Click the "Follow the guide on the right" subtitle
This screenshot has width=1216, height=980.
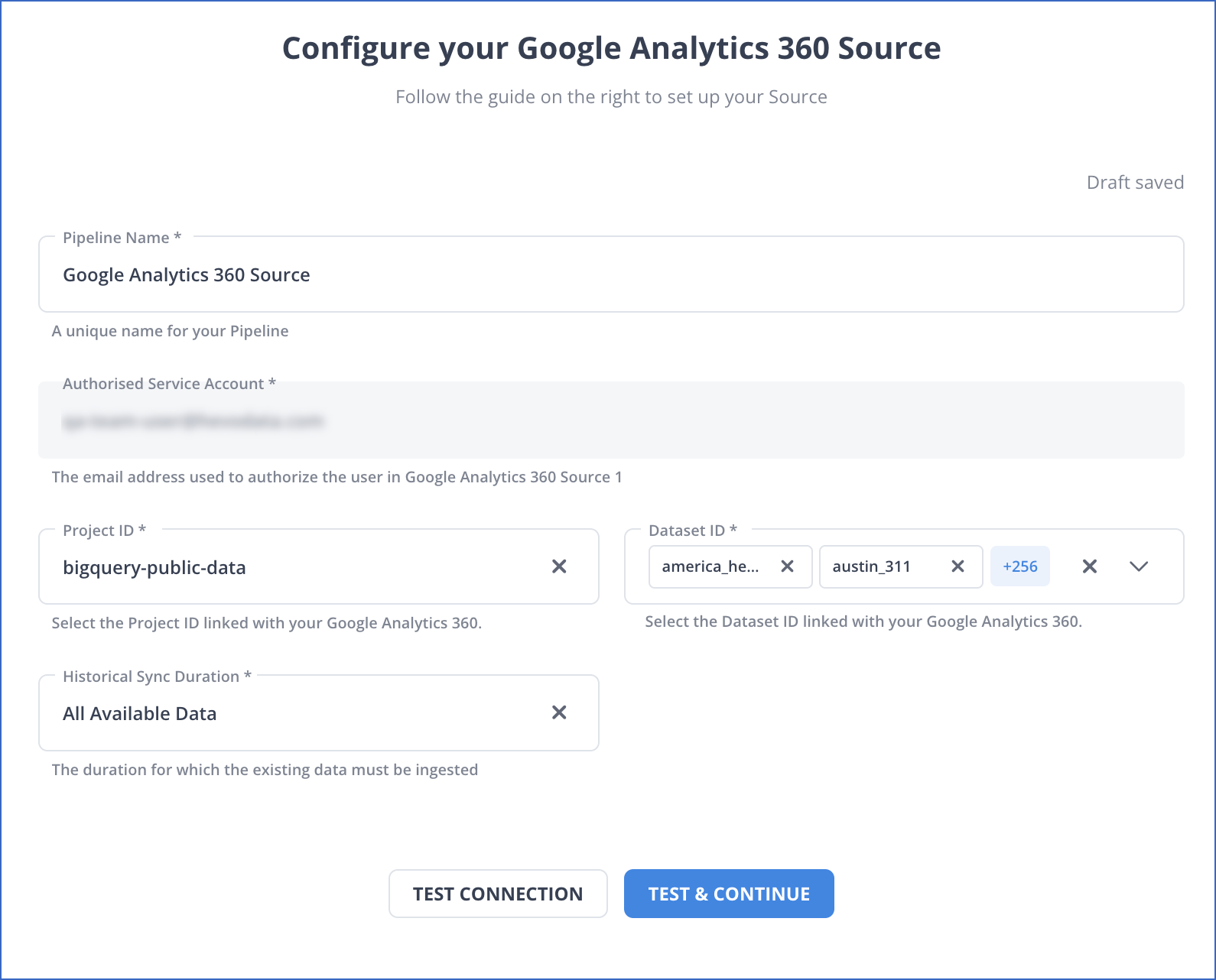(611, 97)
